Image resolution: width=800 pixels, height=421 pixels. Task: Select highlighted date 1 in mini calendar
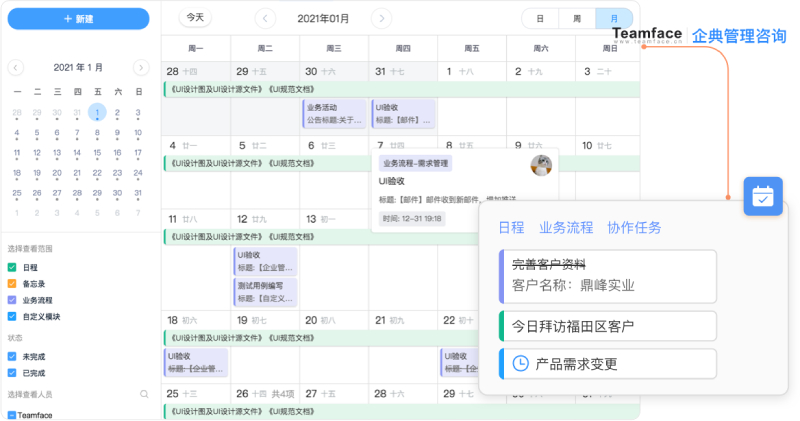(97, 112)
